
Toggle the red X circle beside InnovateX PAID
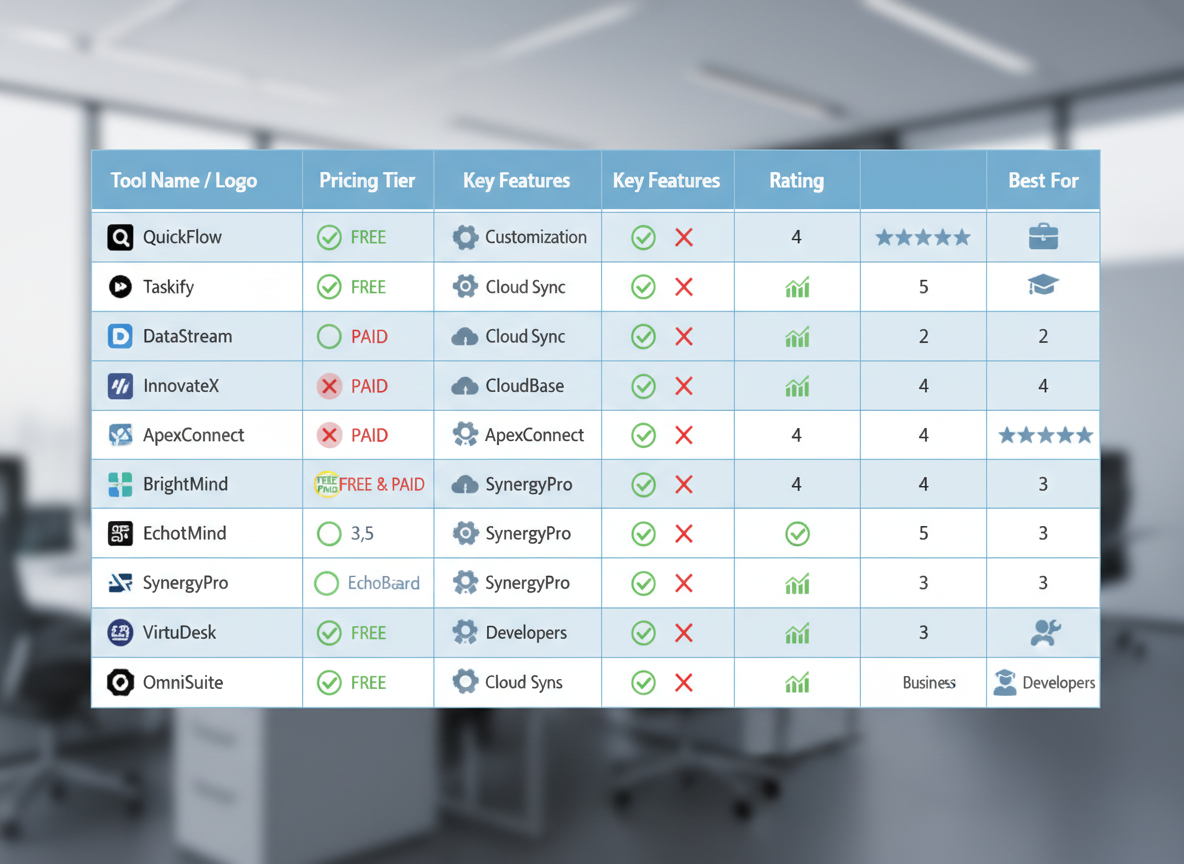tap(329, 386)
